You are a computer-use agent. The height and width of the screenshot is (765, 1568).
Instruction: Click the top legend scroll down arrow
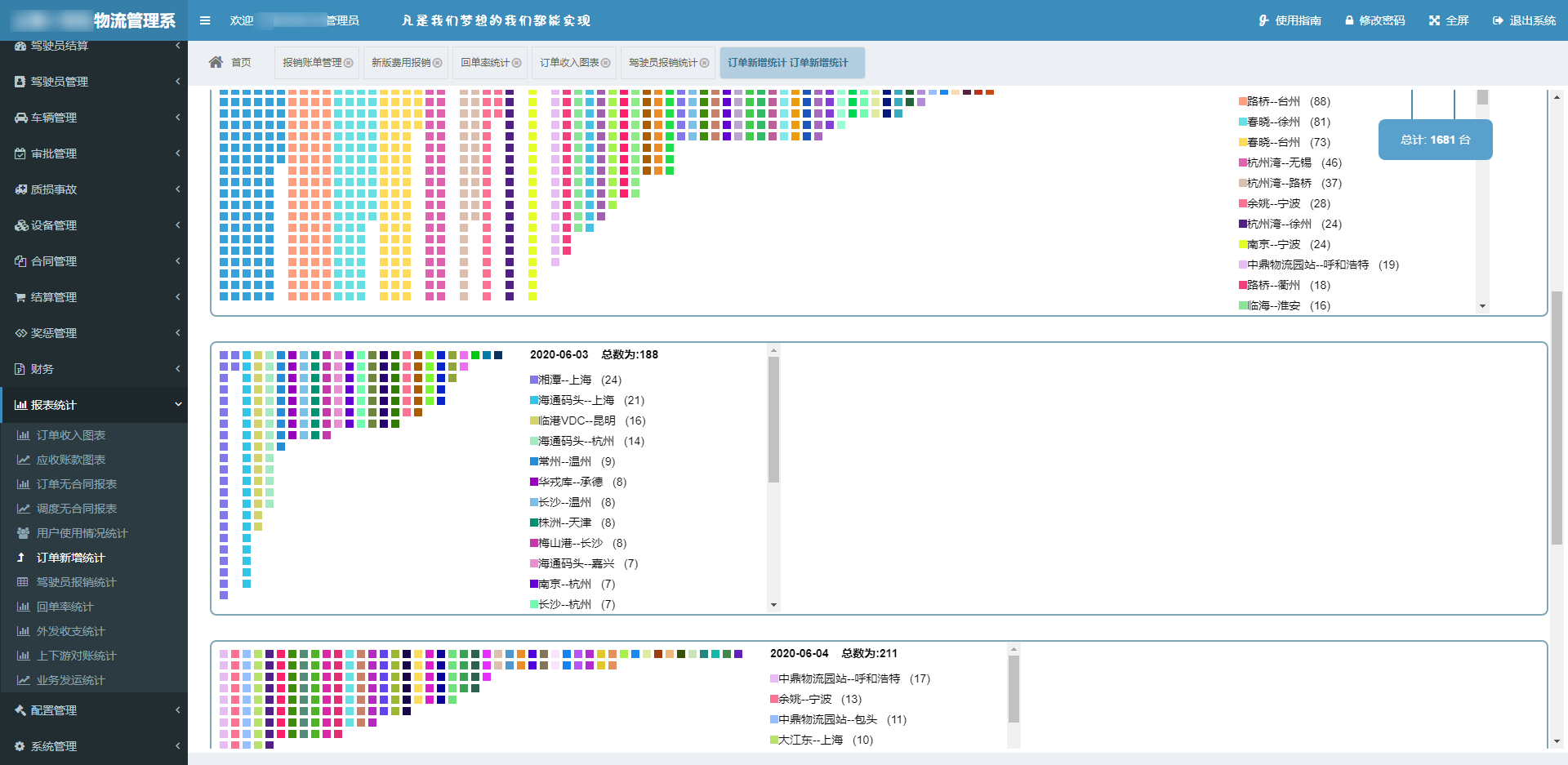point(1482,306)
